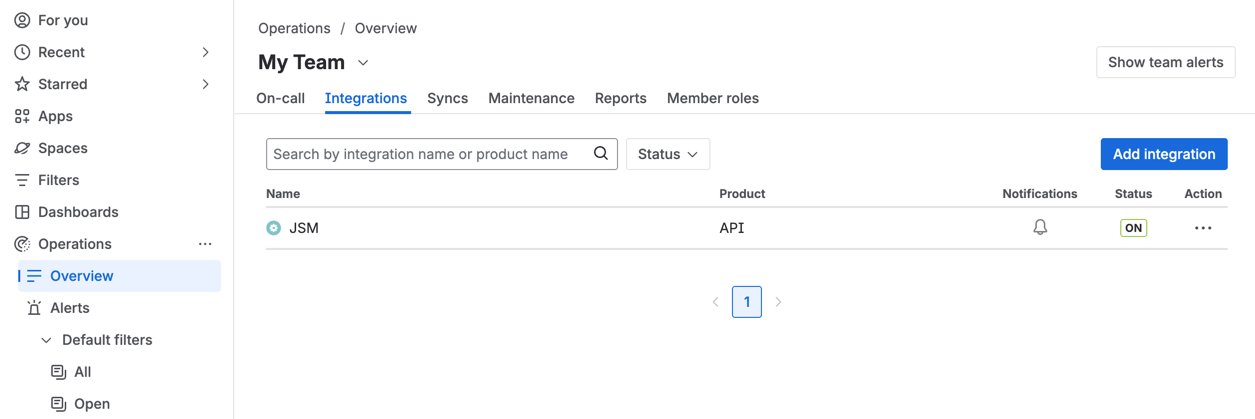Screen dimensions: 1255x419
Task: Open Alerts under Operations
Action: pos(69,308)
